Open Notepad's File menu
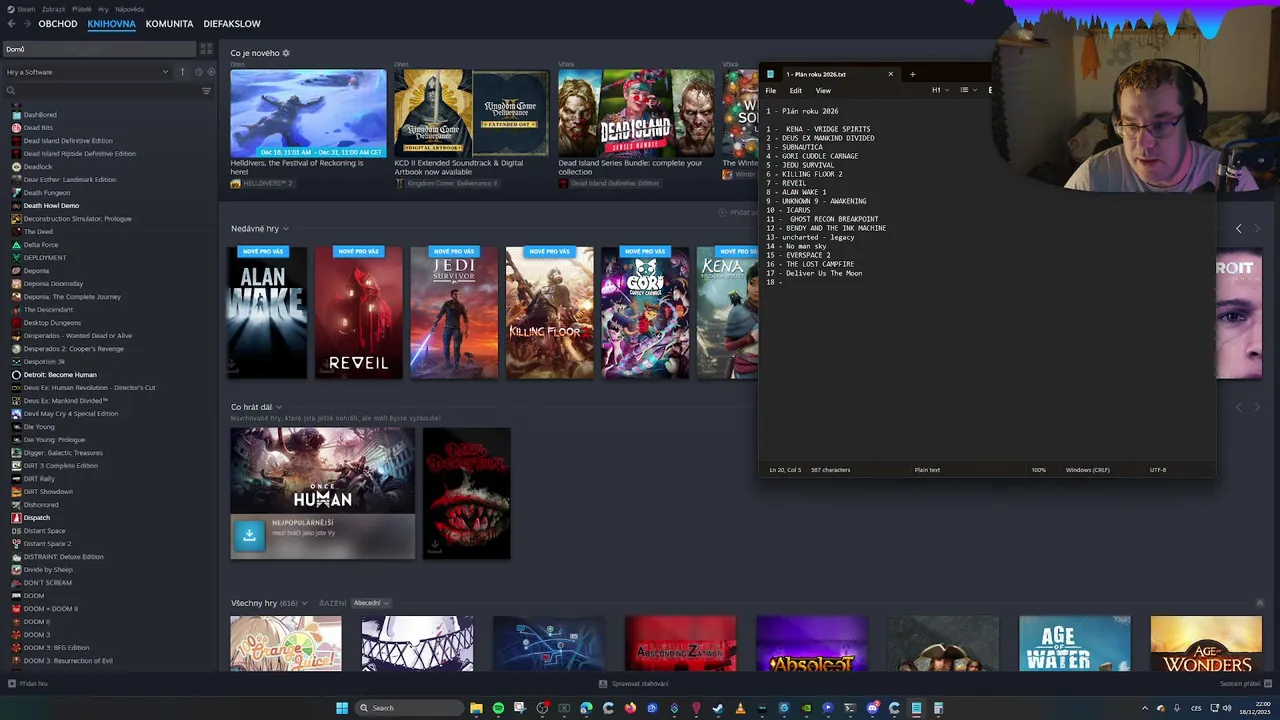 (771, 90)
